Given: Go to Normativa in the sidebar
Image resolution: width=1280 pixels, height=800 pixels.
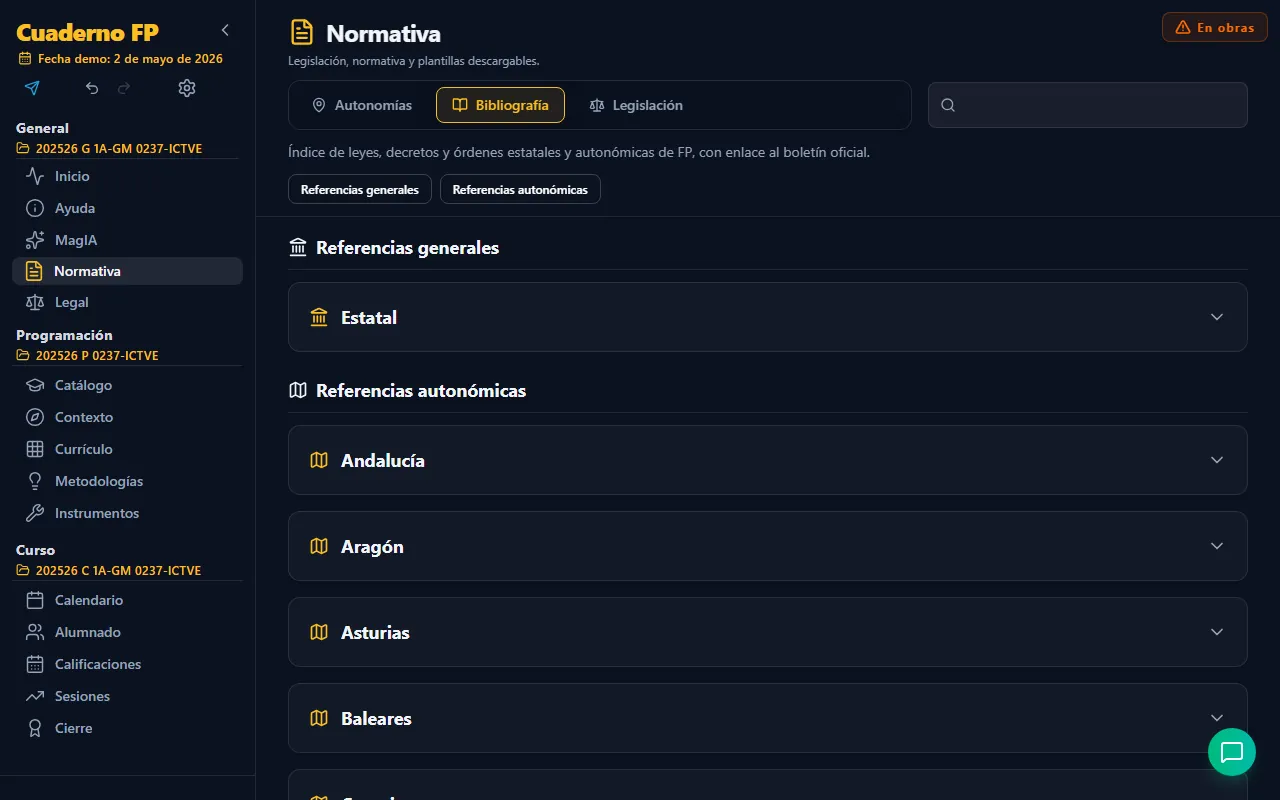Looking at the screenshot, I should 127,271.
